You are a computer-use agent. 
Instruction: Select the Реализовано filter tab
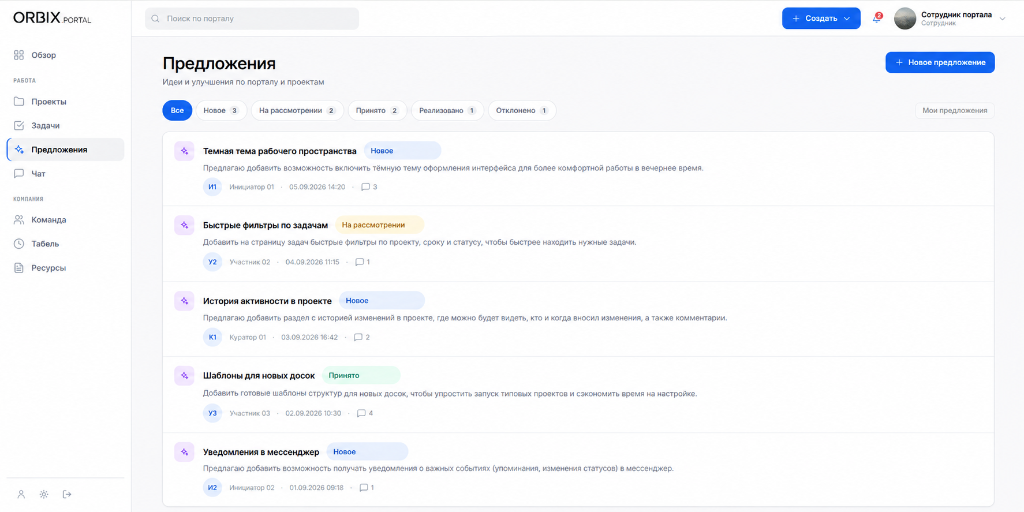tap(447, 110)
